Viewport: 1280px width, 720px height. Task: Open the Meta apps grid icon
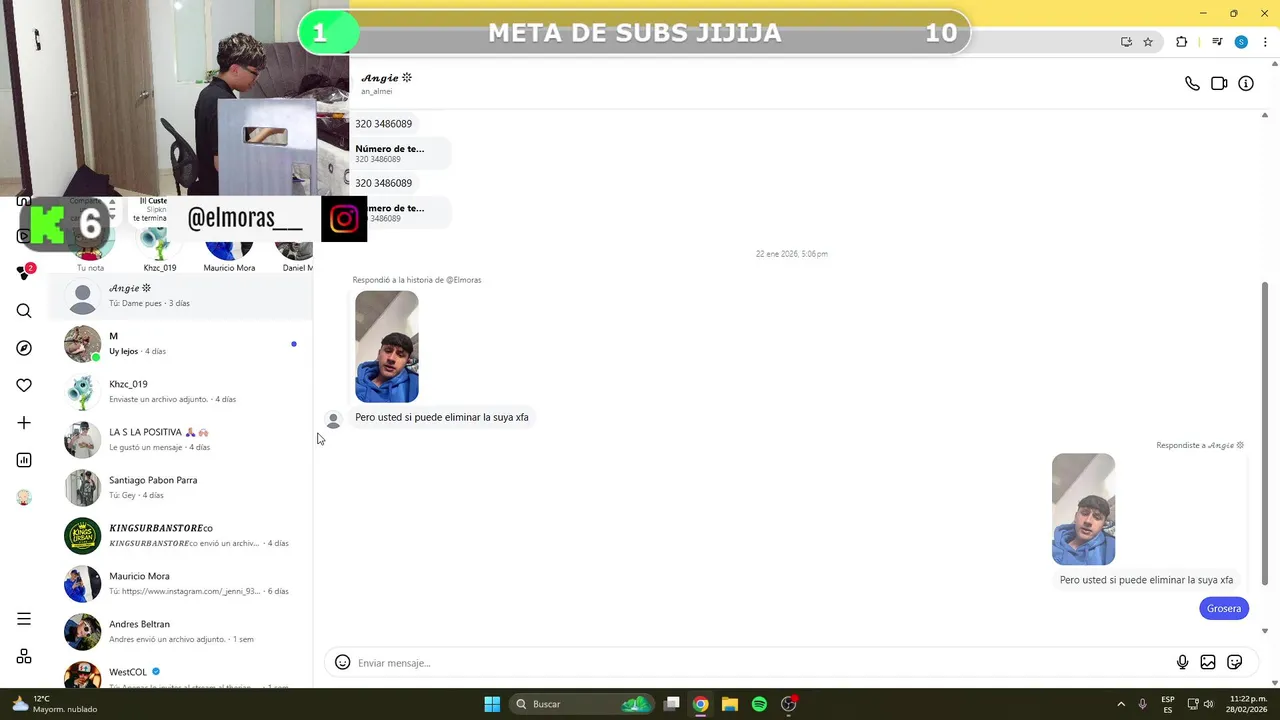point(24,656)
